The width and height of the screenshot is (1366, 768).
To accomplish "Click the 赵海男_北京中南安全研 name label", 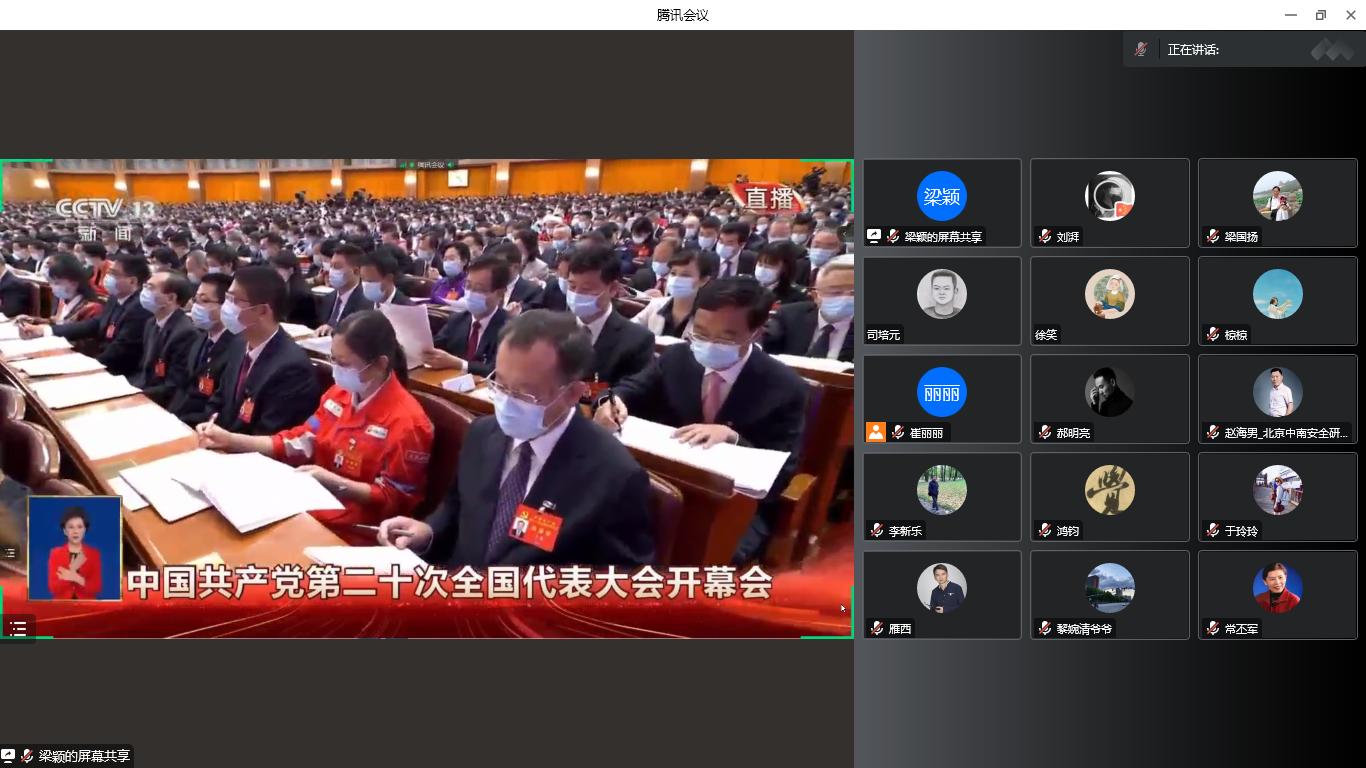I will [1287, 433].
